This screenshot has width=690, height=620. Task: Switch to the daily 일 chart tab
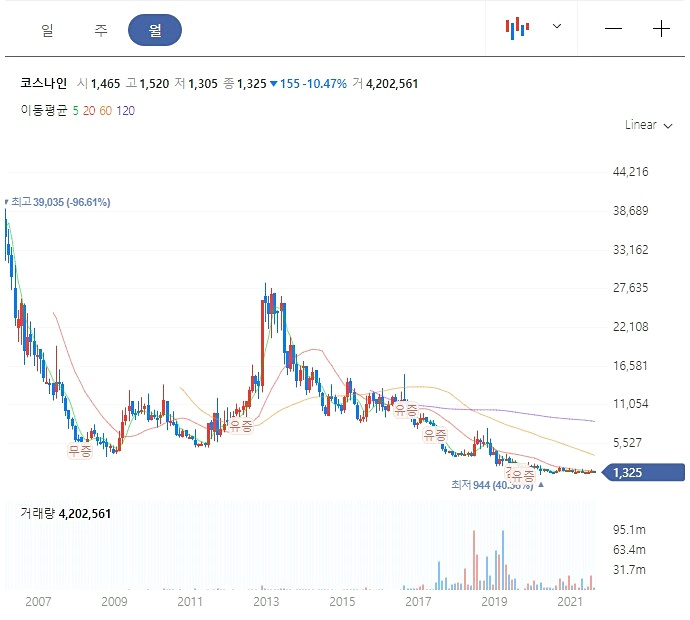pyautogui.click(x=47, y=30)
